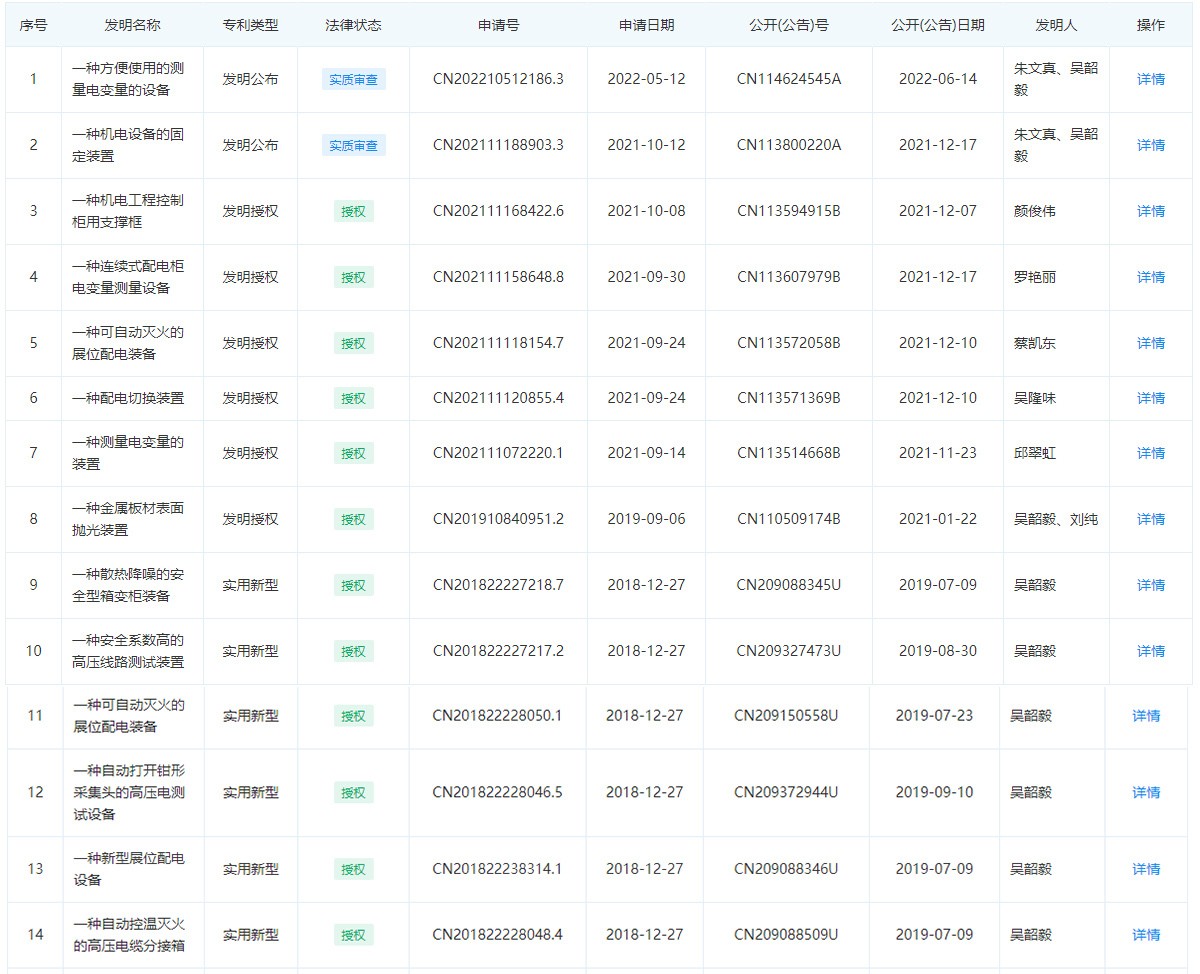Click application number CN202111158648.8

[x=498, y=277]
